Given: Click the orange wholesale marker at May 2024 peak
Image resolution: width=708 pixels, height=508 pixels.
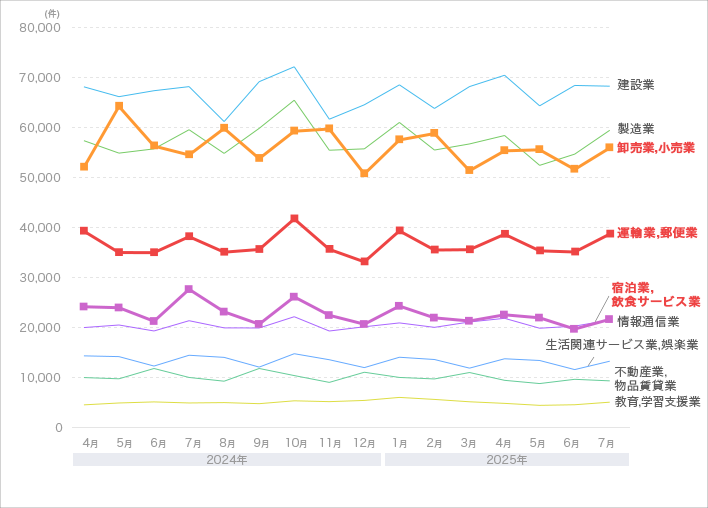Looking at the screenshot, I should [119, 105].
